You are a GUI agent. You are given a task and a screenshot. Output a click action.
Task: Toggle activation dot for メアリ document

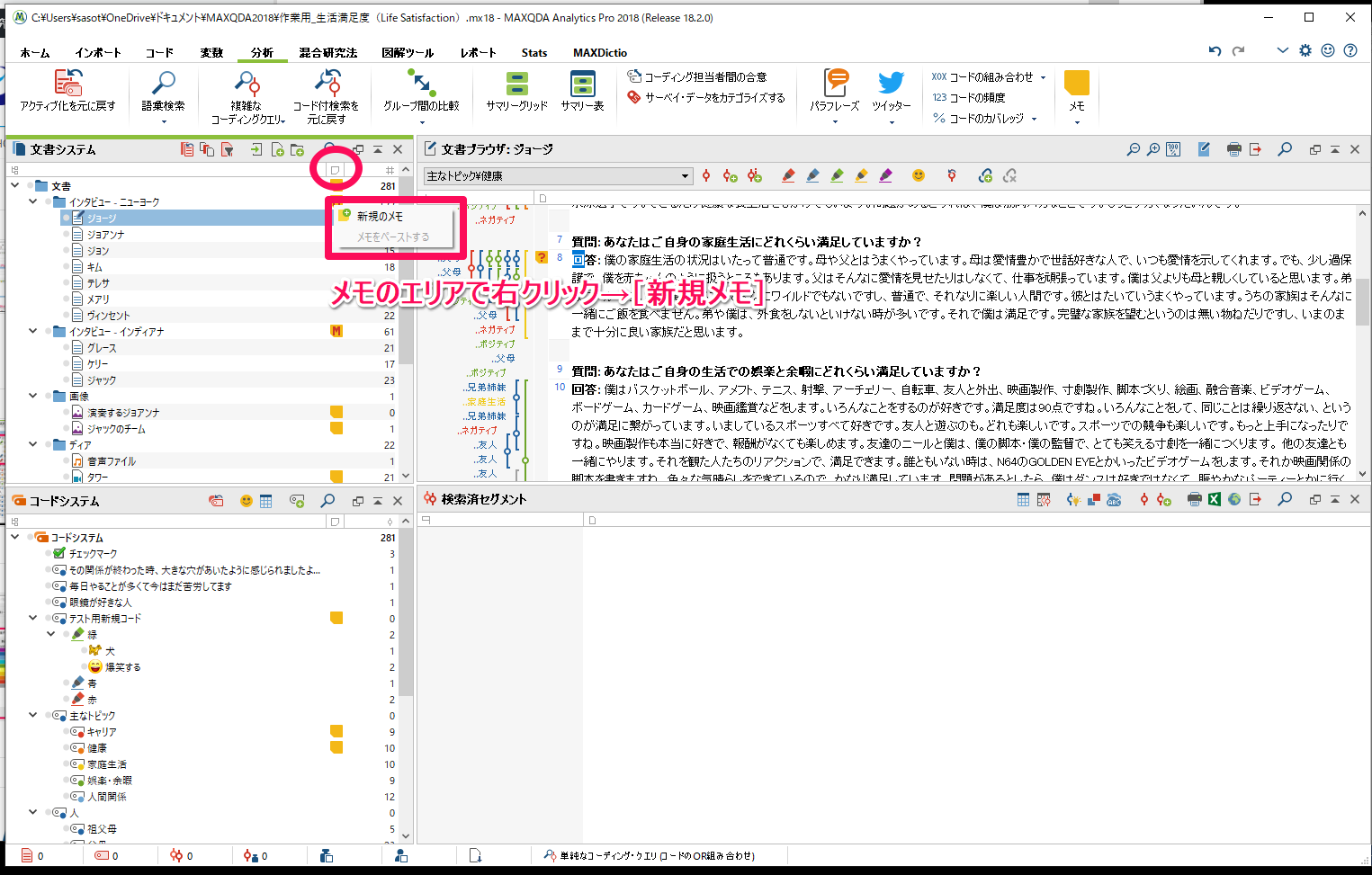pos(66,299)
